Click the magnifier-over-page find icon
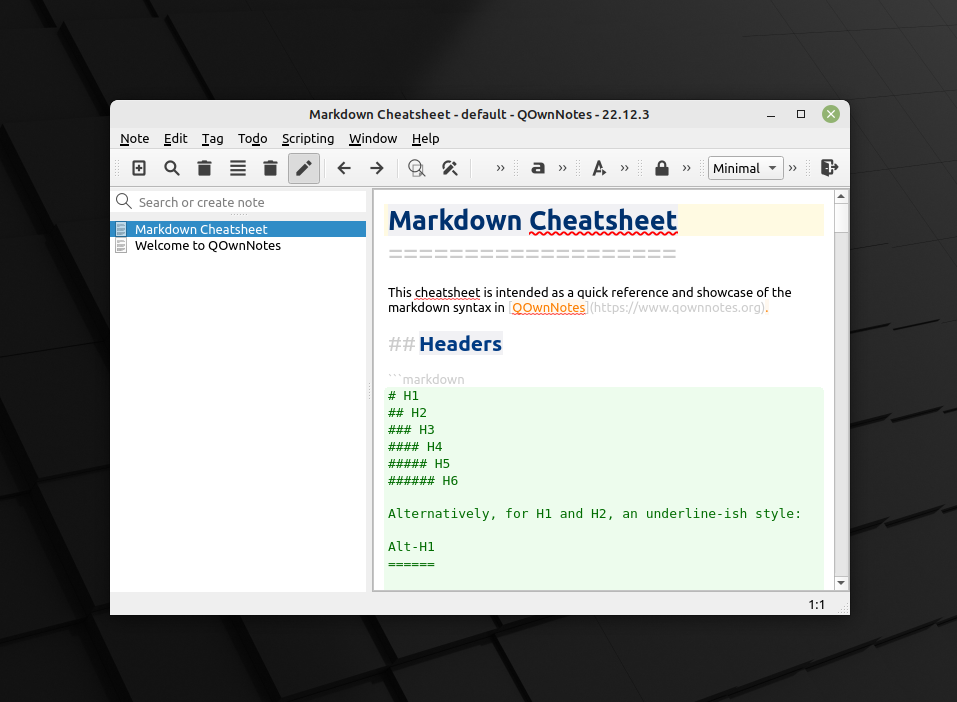The height and width of the screenshot is (702, 957). (417, 168)
